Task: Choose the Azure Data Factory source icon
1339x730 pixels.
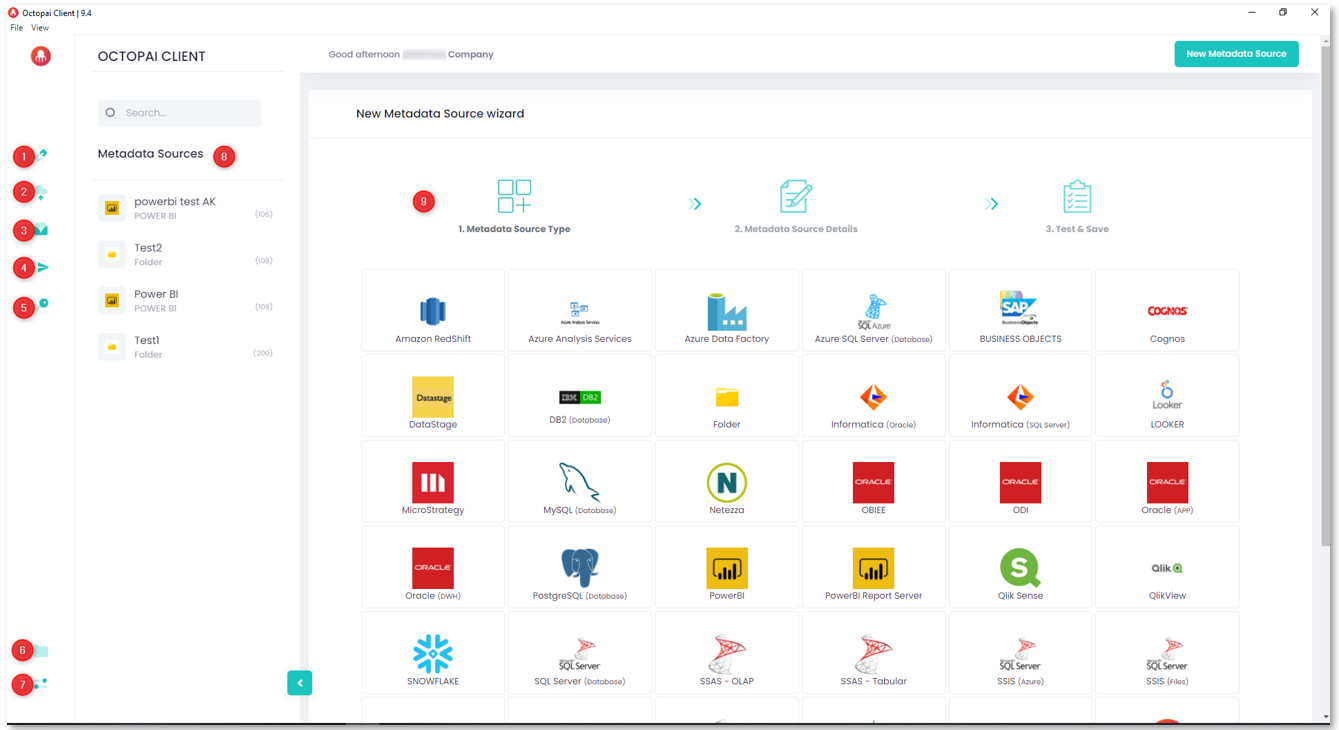Action: (726, 312)
